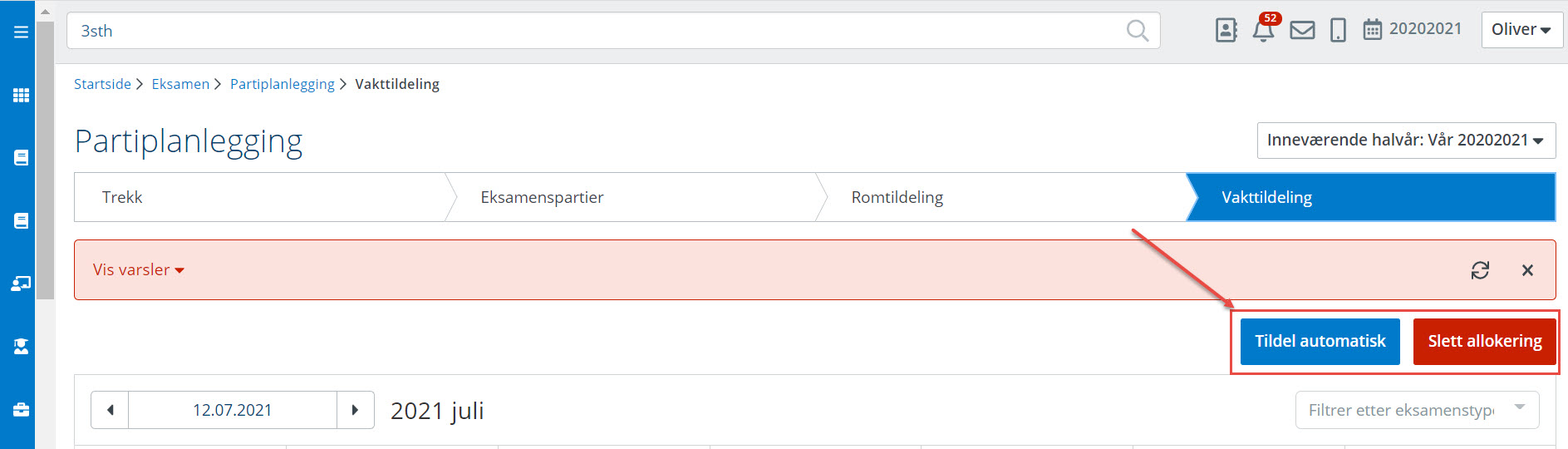Click the Tildel automatisk button
1568x449 pixels.
click(1320, 342)
